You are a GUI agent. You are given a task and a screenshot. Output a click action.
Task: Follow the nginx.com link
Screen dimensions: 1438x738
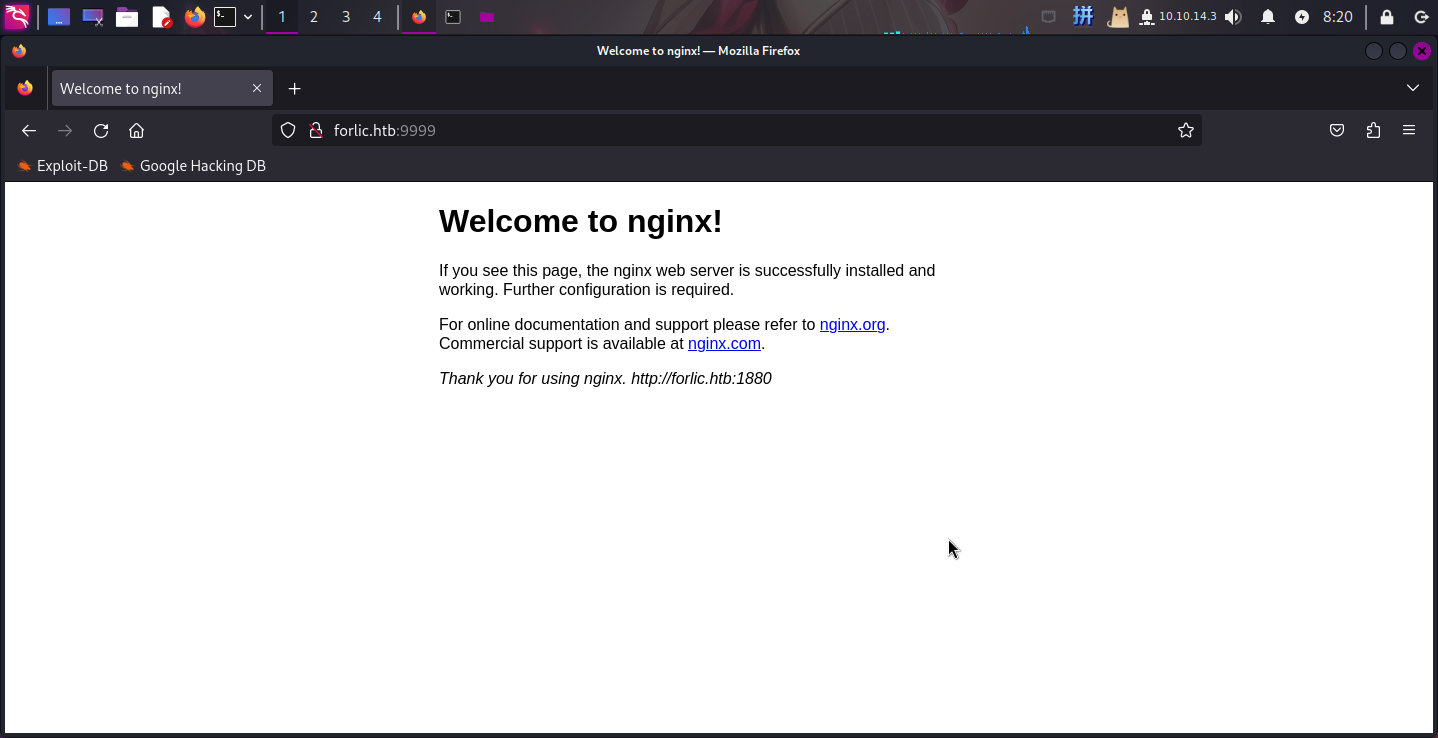coord(724,343)
